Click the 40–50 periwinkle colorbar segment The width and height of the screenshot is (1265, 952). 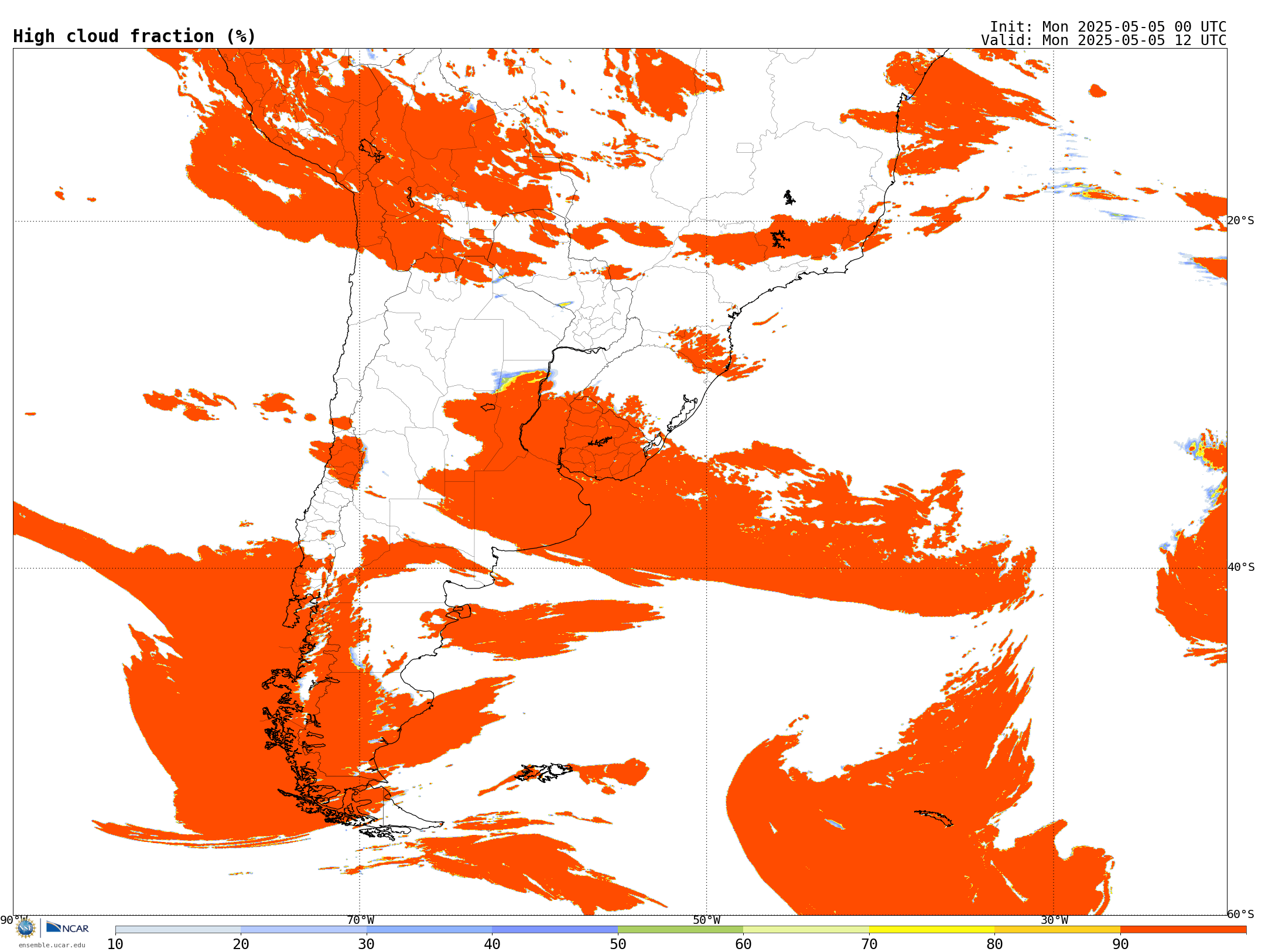point(555,930)
